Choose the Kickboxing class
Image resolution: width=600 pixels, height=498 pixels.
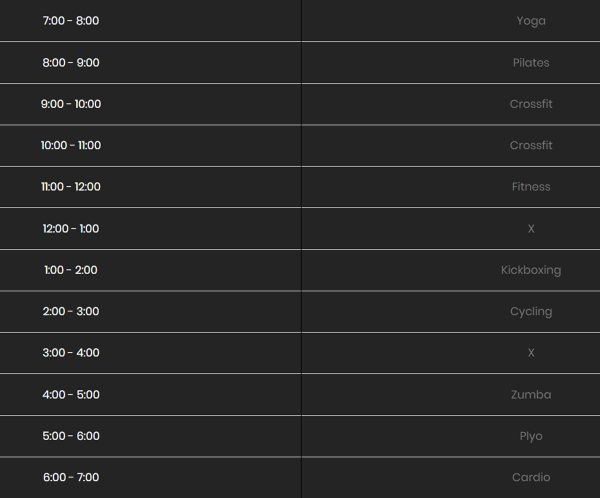tap(531, 270)
